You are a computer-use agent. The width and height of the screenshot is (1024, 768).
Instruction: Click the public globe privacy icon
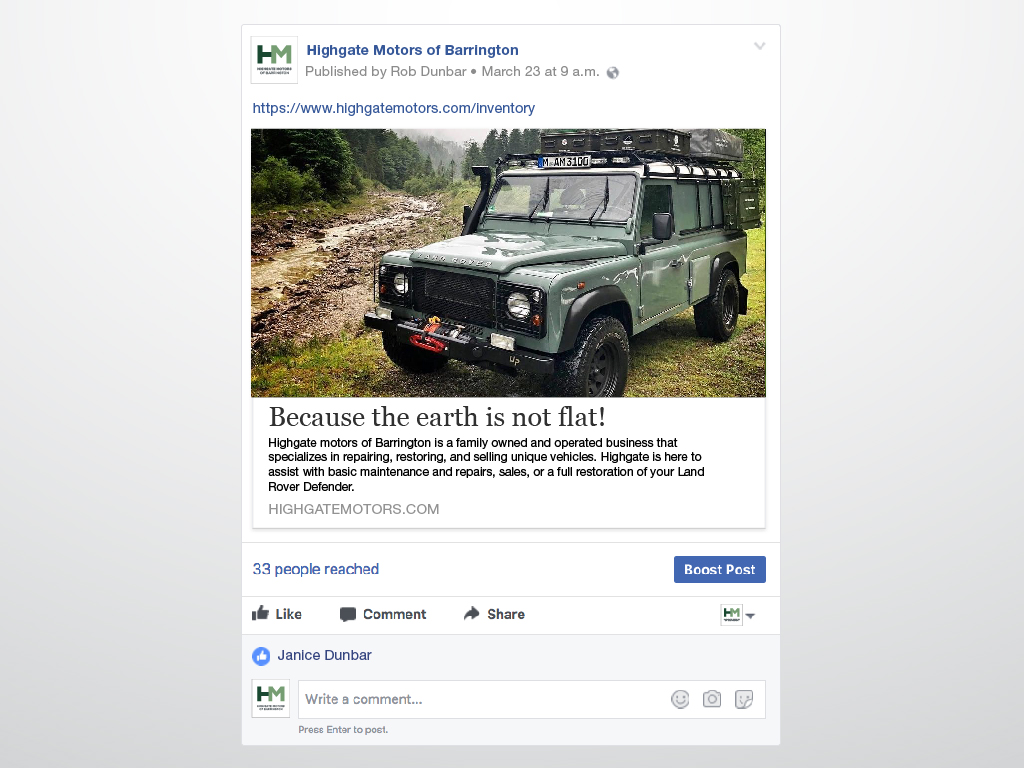pyautogui.click(x=613, y=72)
